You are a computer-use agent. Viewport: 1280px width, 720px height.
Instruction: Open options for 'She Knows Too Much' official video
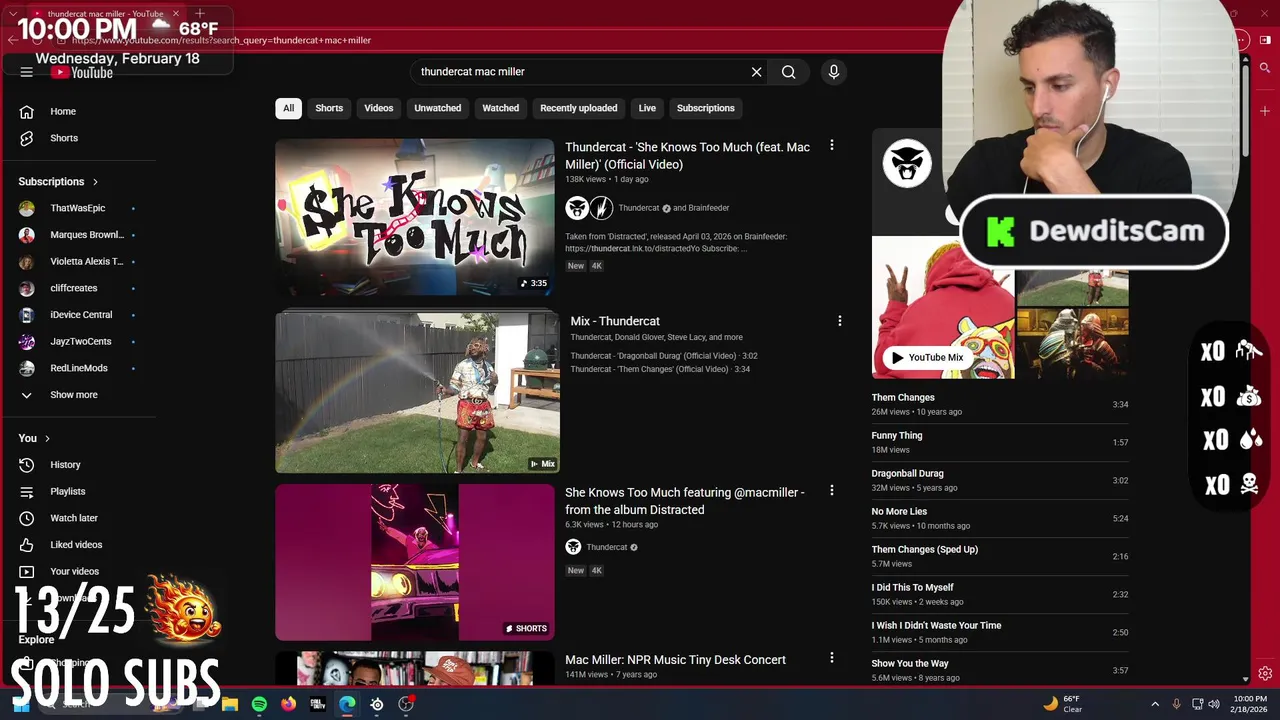click(x=831, y=146)
